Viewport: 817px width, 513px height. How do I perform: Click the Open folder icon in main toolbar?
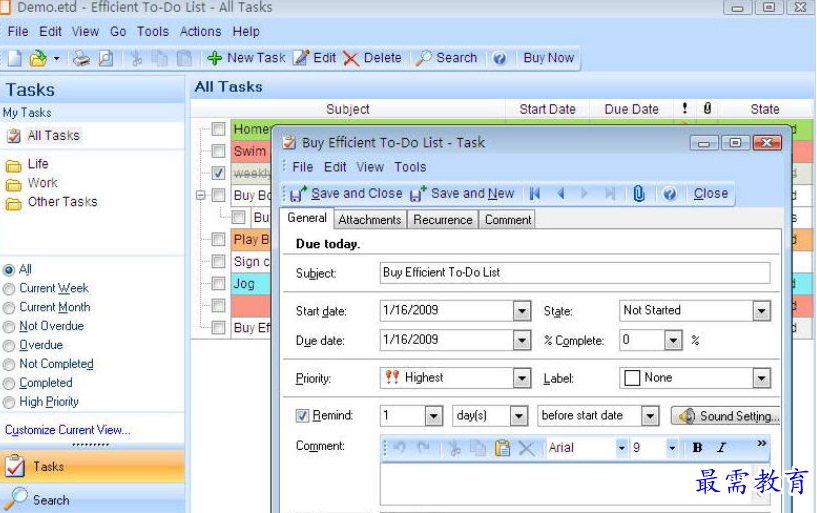point(38,58)
